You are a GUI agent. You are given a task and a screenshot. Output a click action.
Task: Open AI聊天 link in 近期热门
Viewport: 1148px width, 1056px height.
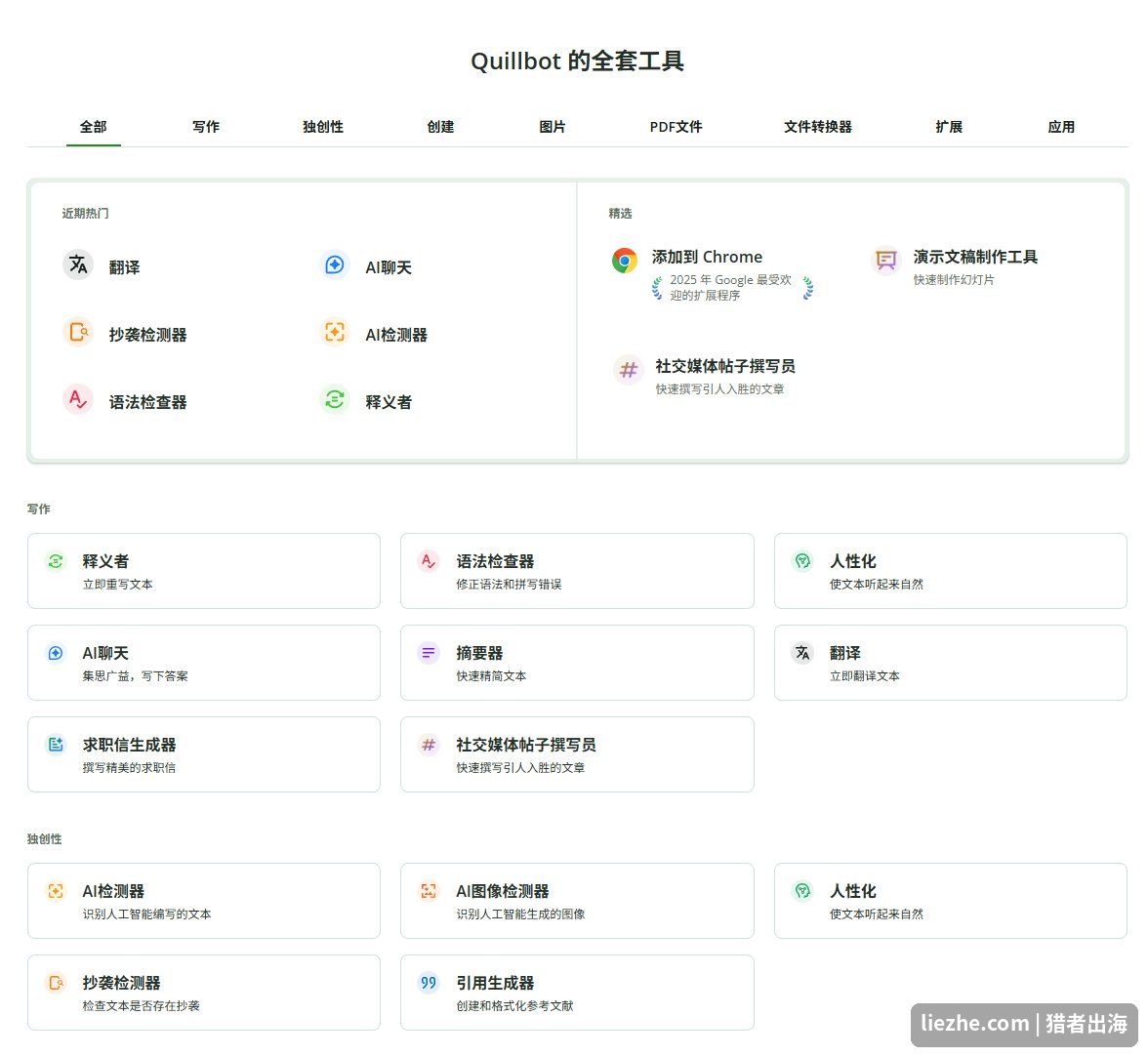click(389, 267)
